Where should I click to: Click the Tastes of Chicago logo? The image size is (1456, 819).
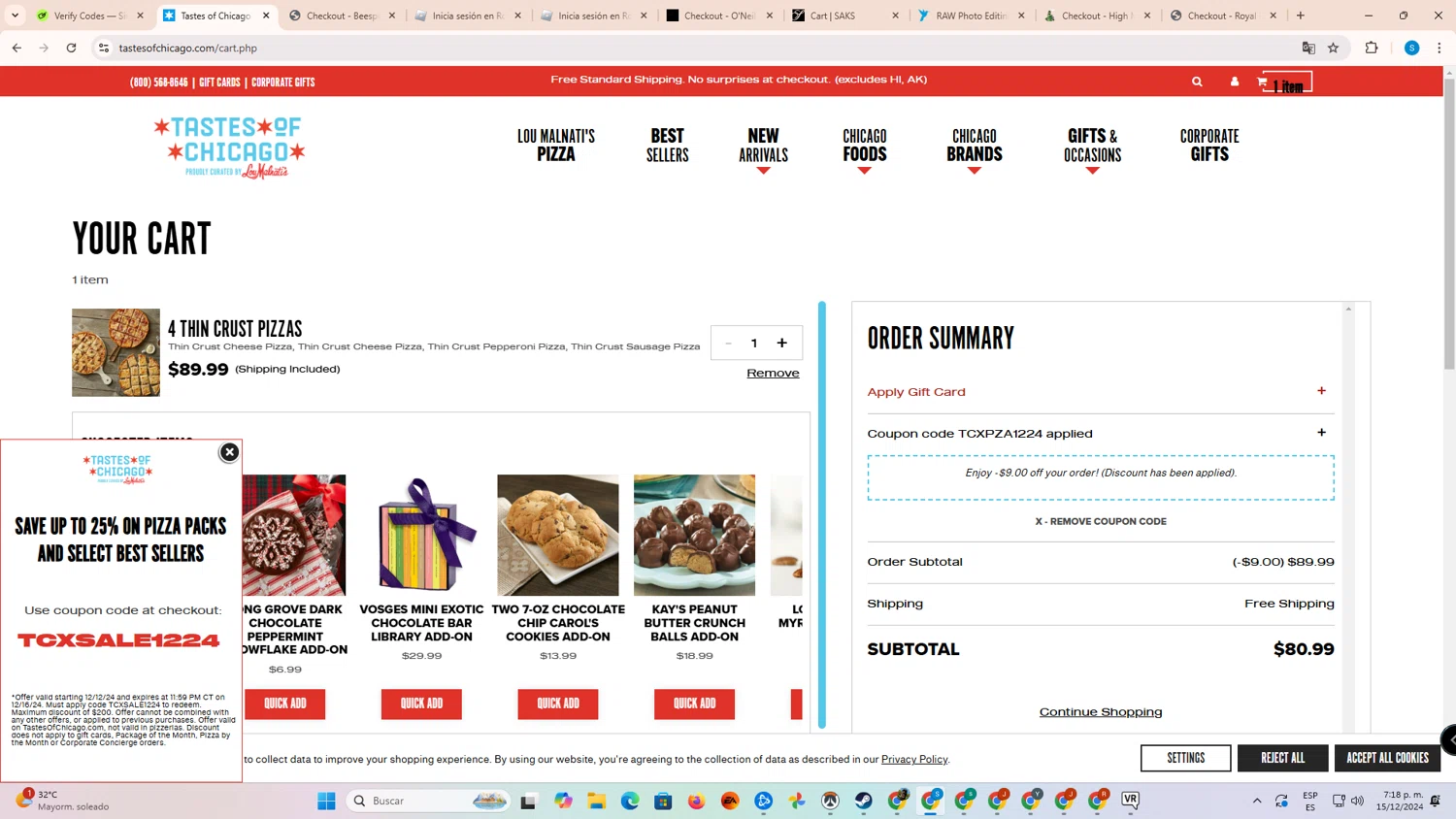229,147
